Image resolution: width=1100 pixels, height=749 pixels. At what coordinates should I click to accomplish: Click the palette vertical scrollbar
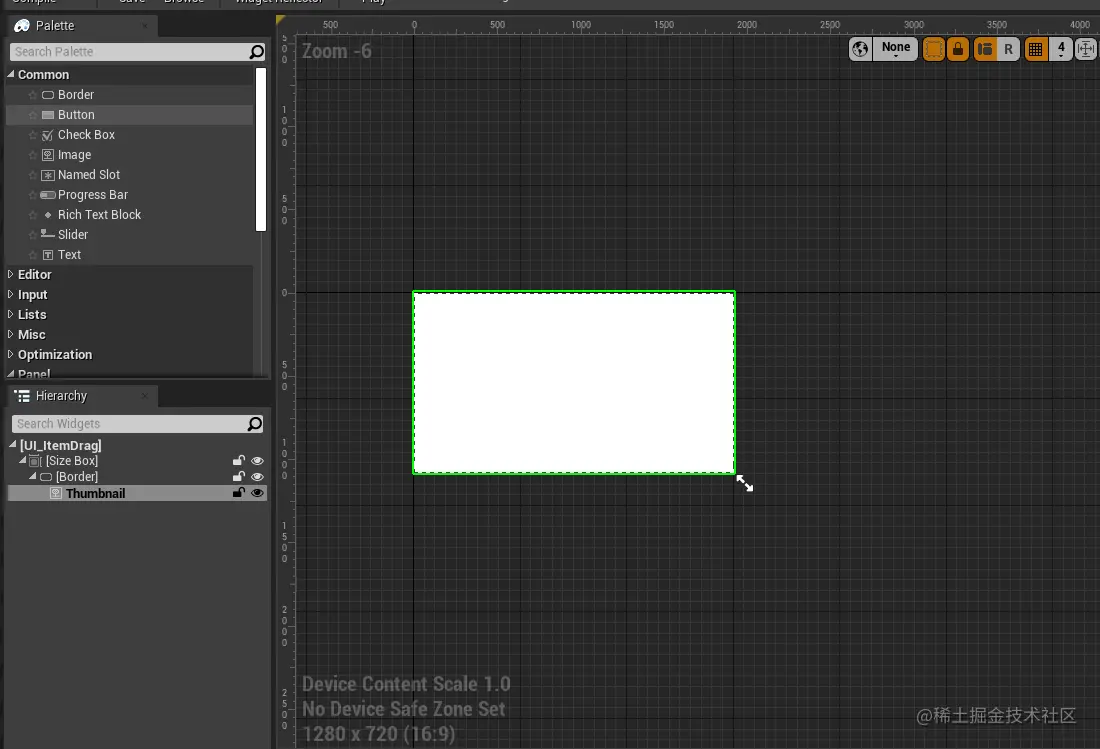coord(261,149)
